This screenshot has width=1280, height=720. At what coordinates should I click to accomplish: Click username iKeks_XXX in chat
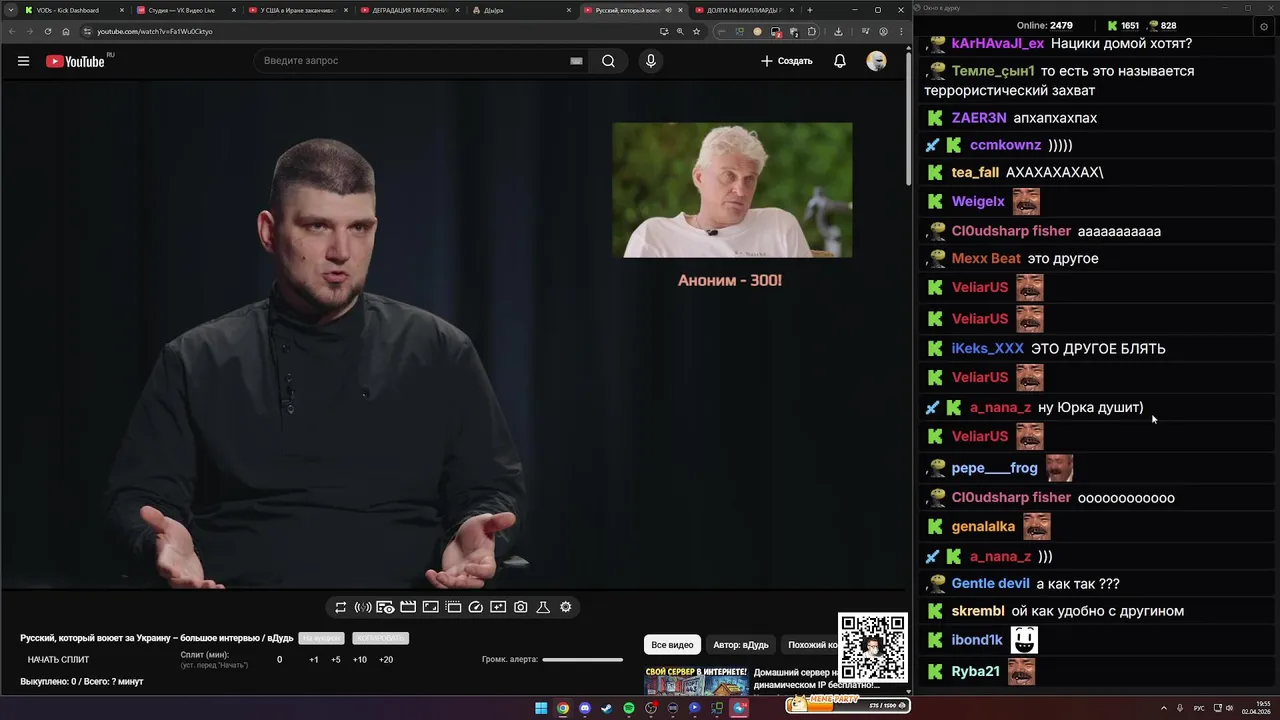[988, 348]
